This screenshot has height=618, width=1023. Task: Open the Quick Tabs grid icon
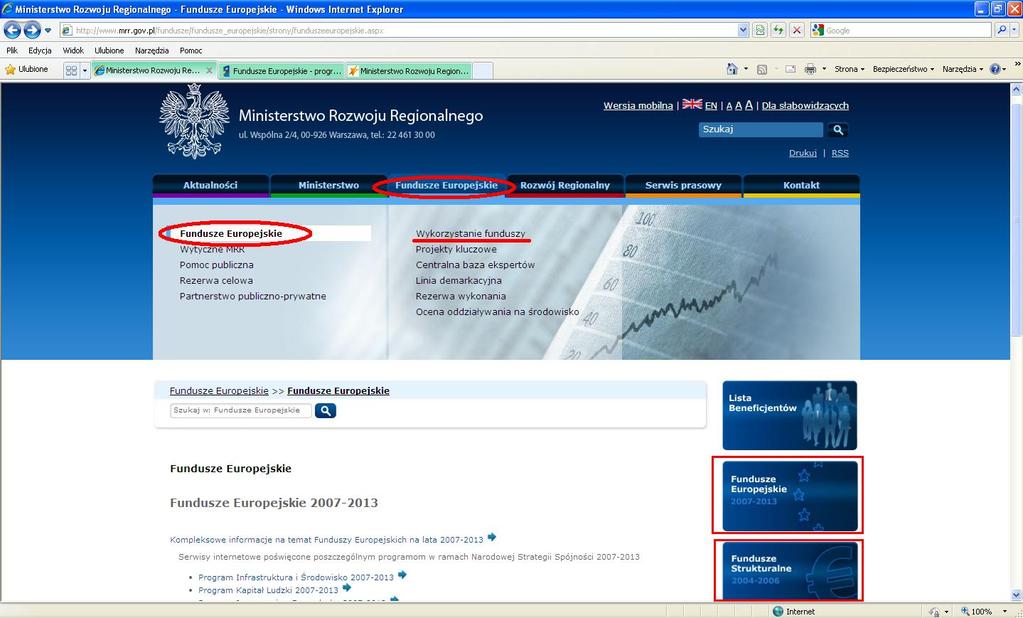tap(71, 70)
